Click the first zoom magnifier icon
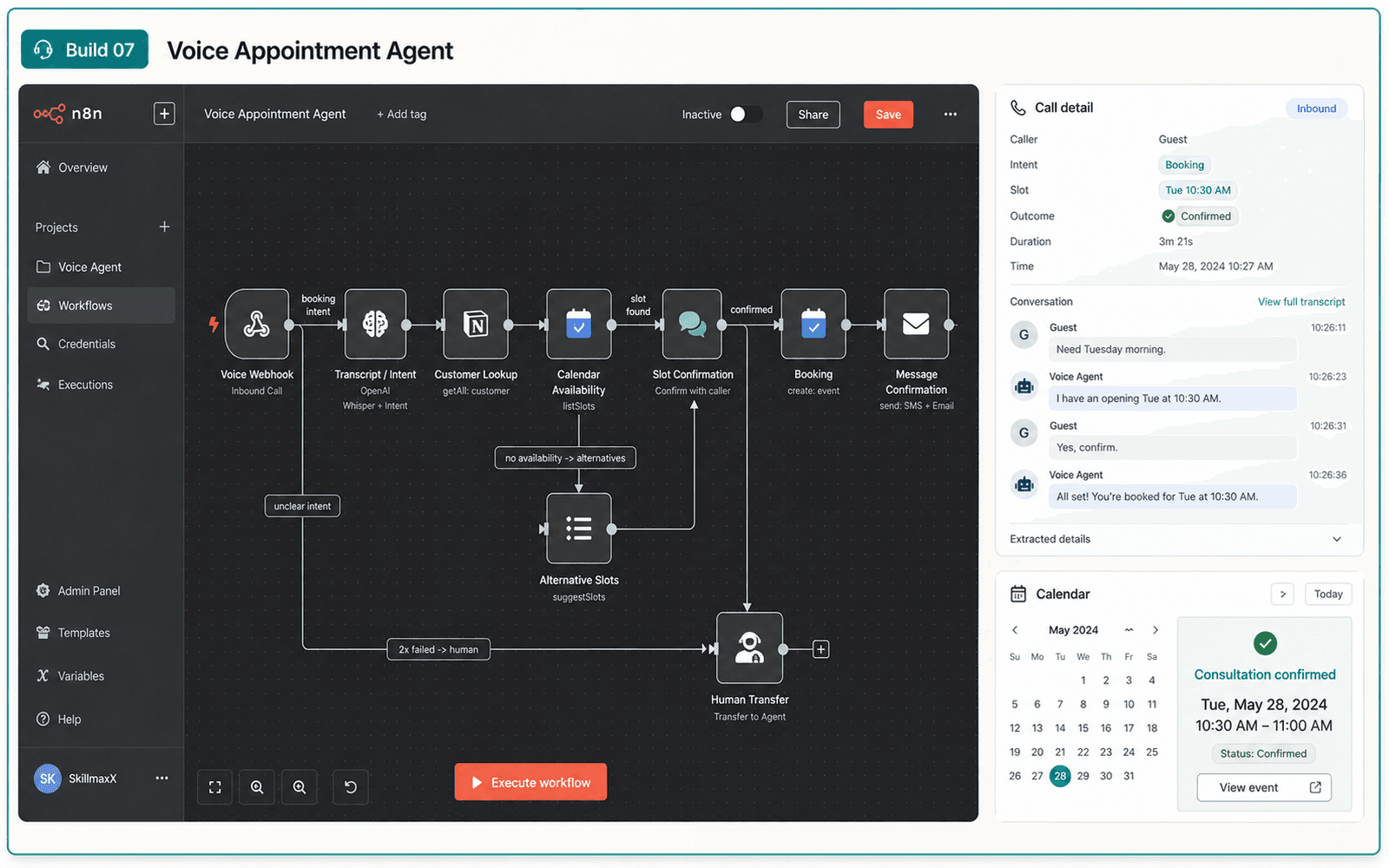 (257, 787)
